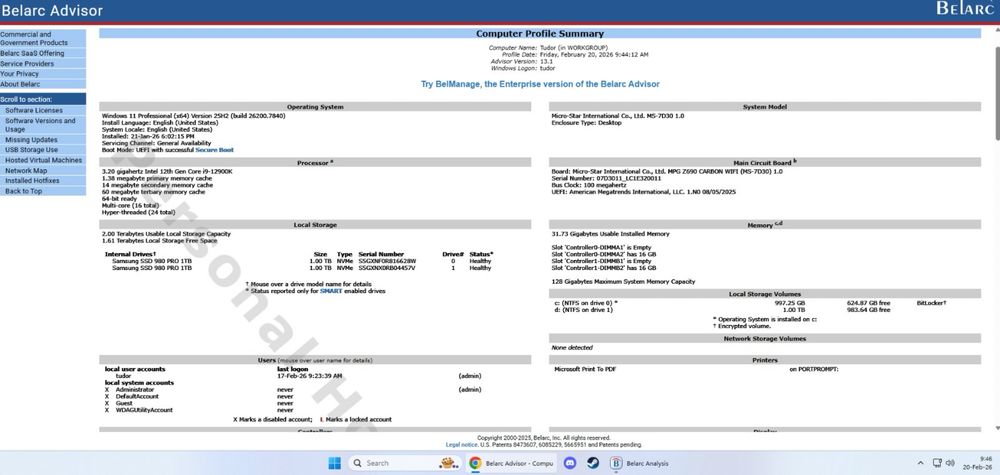Jump to Hosted Virtual Machines section
Image resolution: width=1000 pixels, height=475 pixels.
click(43, 160)
